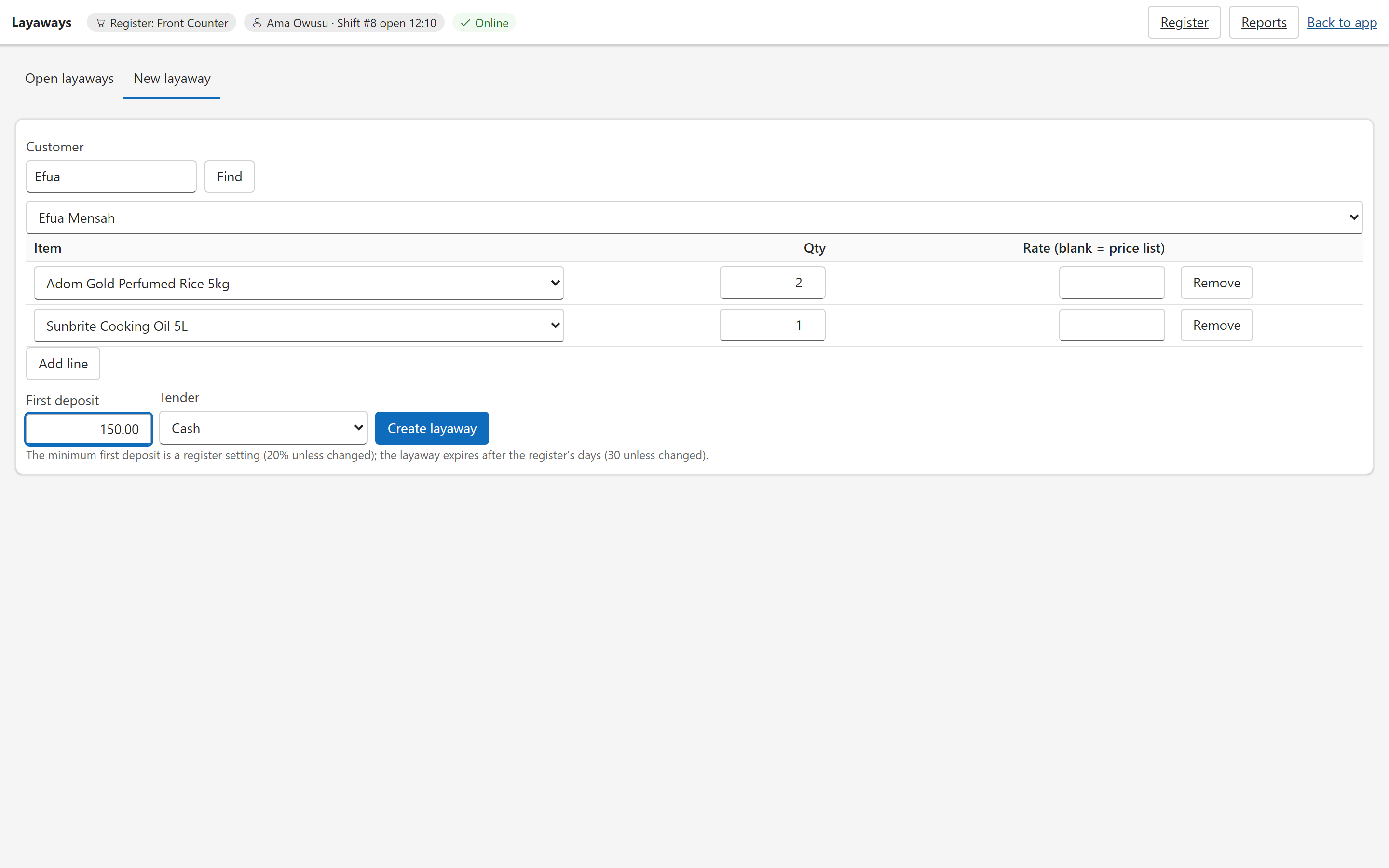Click the user icon beside Ama Owusu

point(257,23)
